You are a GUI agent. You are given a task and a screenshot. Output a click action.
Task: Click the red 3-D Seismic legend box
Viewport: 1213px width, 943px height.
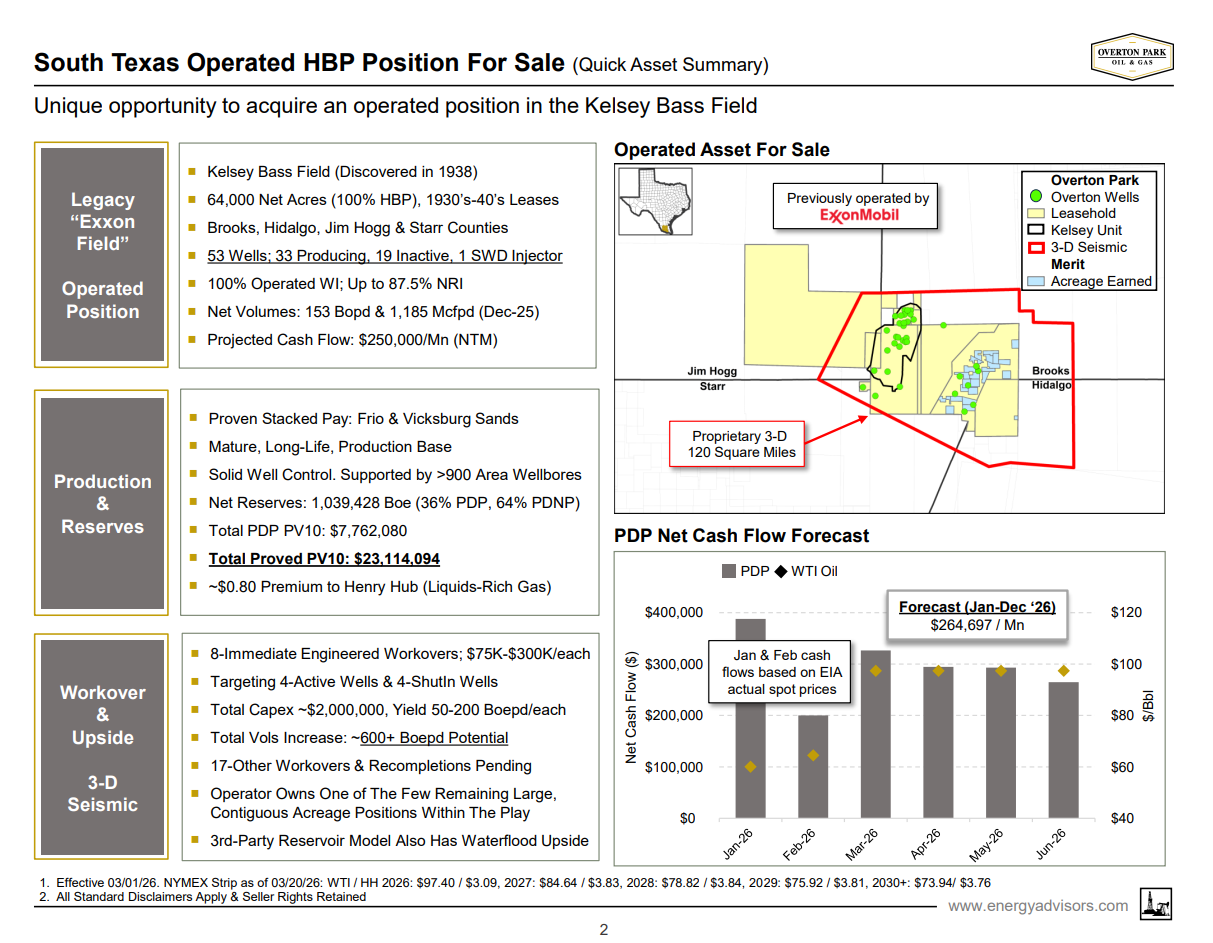(x=1036, y=247)
